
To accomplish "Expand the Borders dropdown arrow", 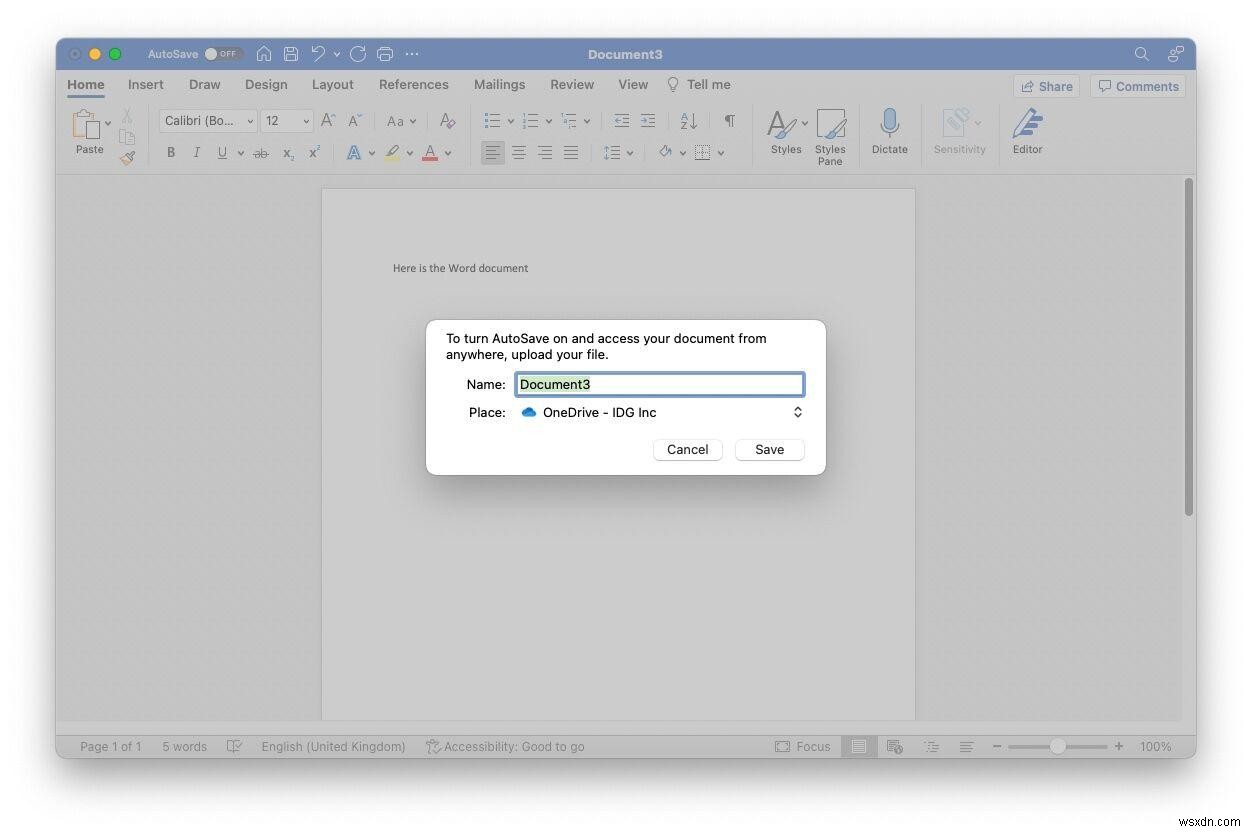I will [x=721, y=154].
